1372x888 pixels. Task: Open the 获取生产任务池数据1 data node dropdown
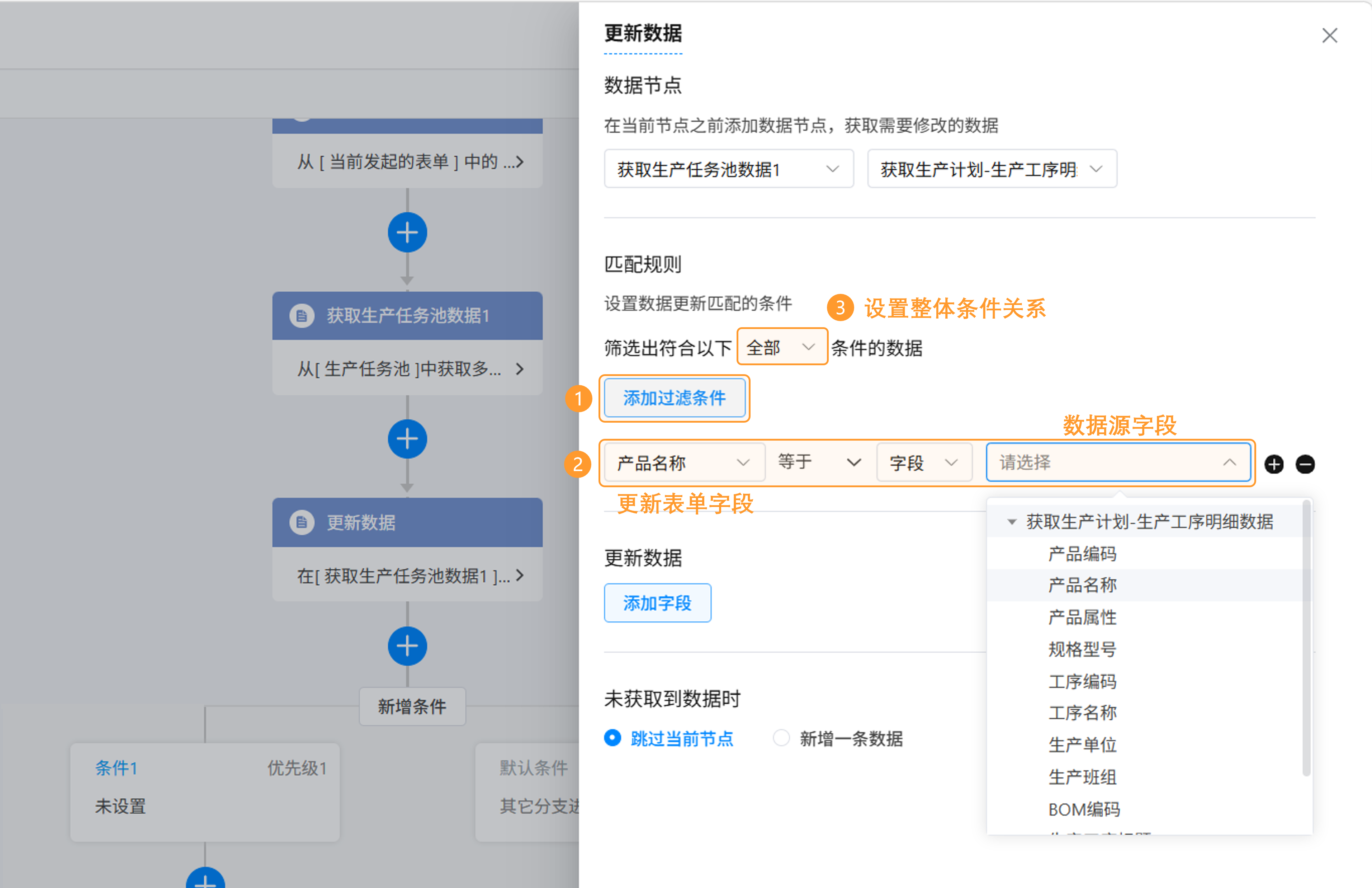coord(728,169)
